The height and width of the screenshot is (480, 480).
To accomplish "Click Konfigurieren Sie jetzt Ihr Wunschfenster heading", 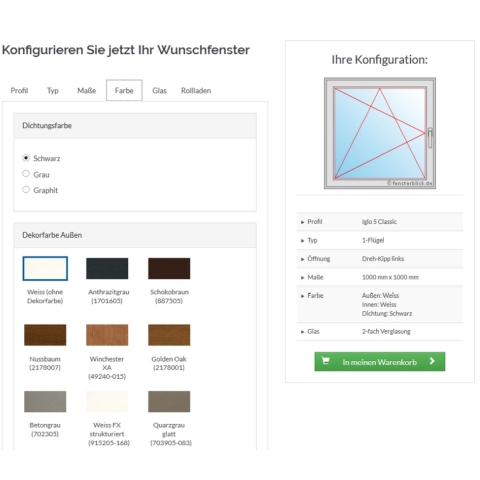I will (126, 50).
